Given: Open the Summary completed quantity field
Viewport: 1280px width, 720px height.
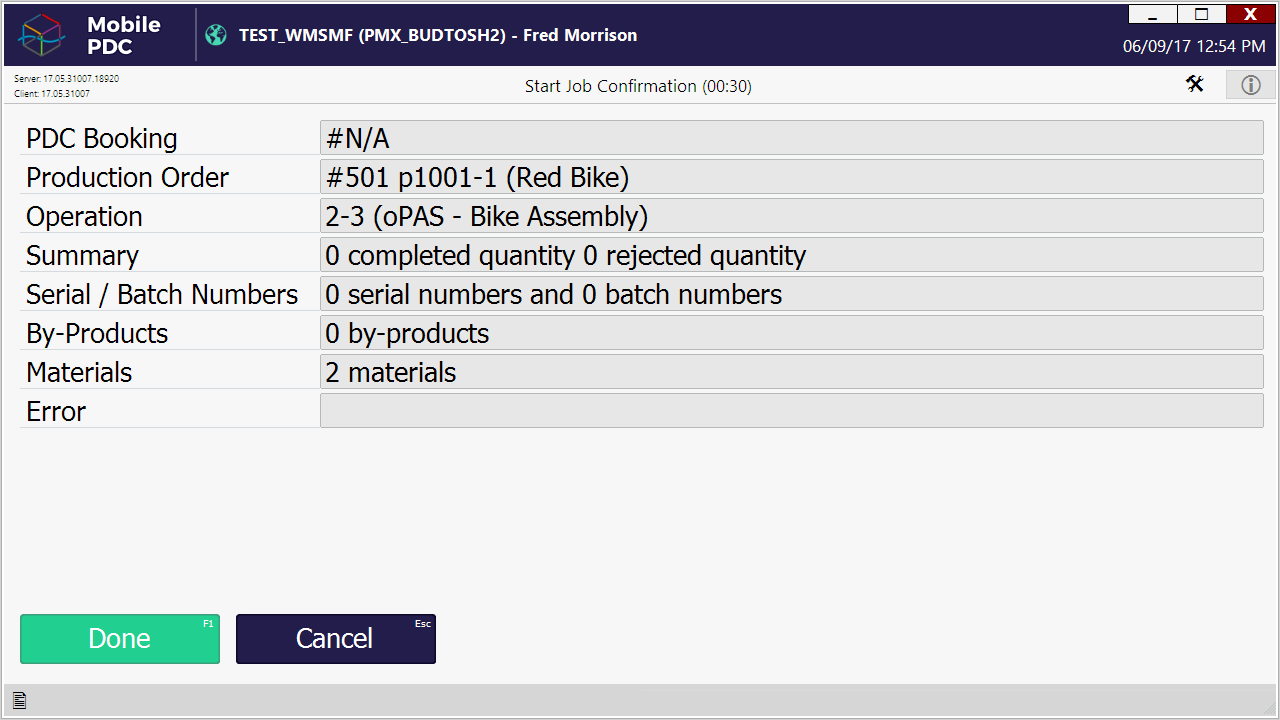Looking at the screenshot, I should 791,255.
